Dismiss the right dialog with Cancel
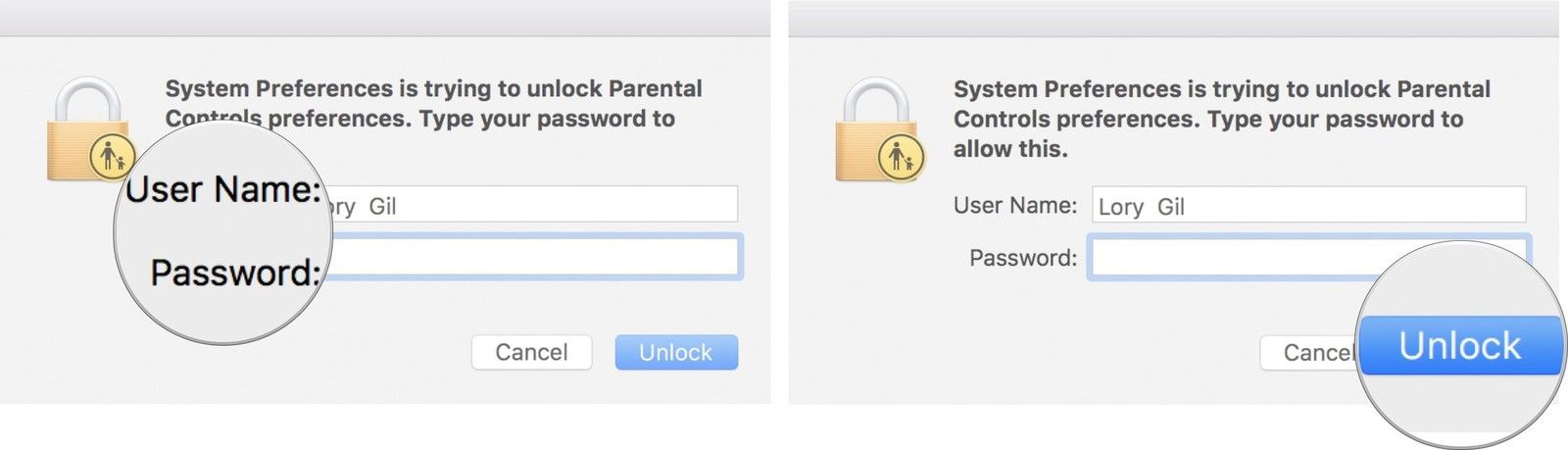Screen dimensions: 1568x450 1308,353
